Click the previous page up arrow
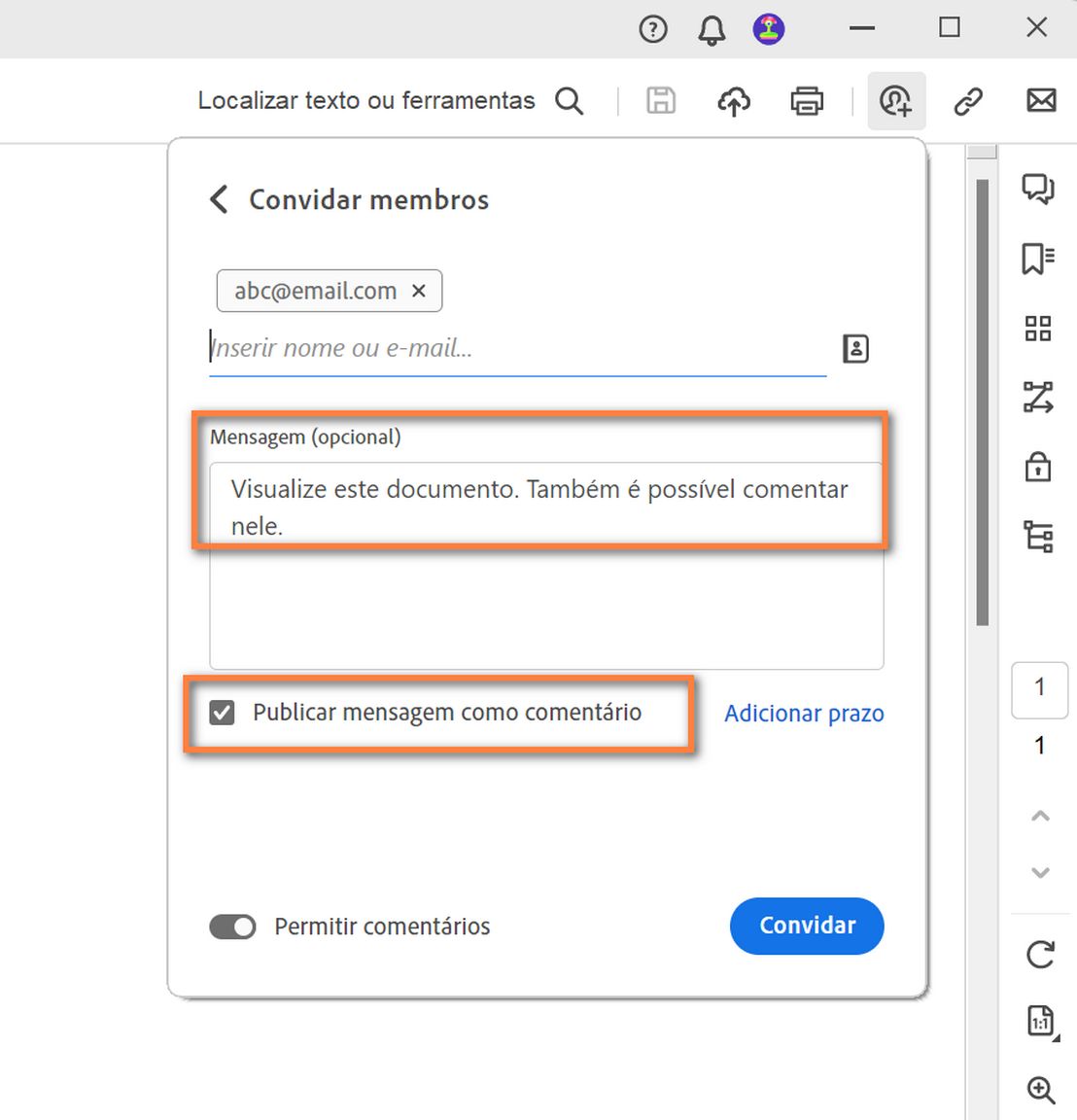Viewport: 1077px width, 1120px height. (x=1039, y=816)
